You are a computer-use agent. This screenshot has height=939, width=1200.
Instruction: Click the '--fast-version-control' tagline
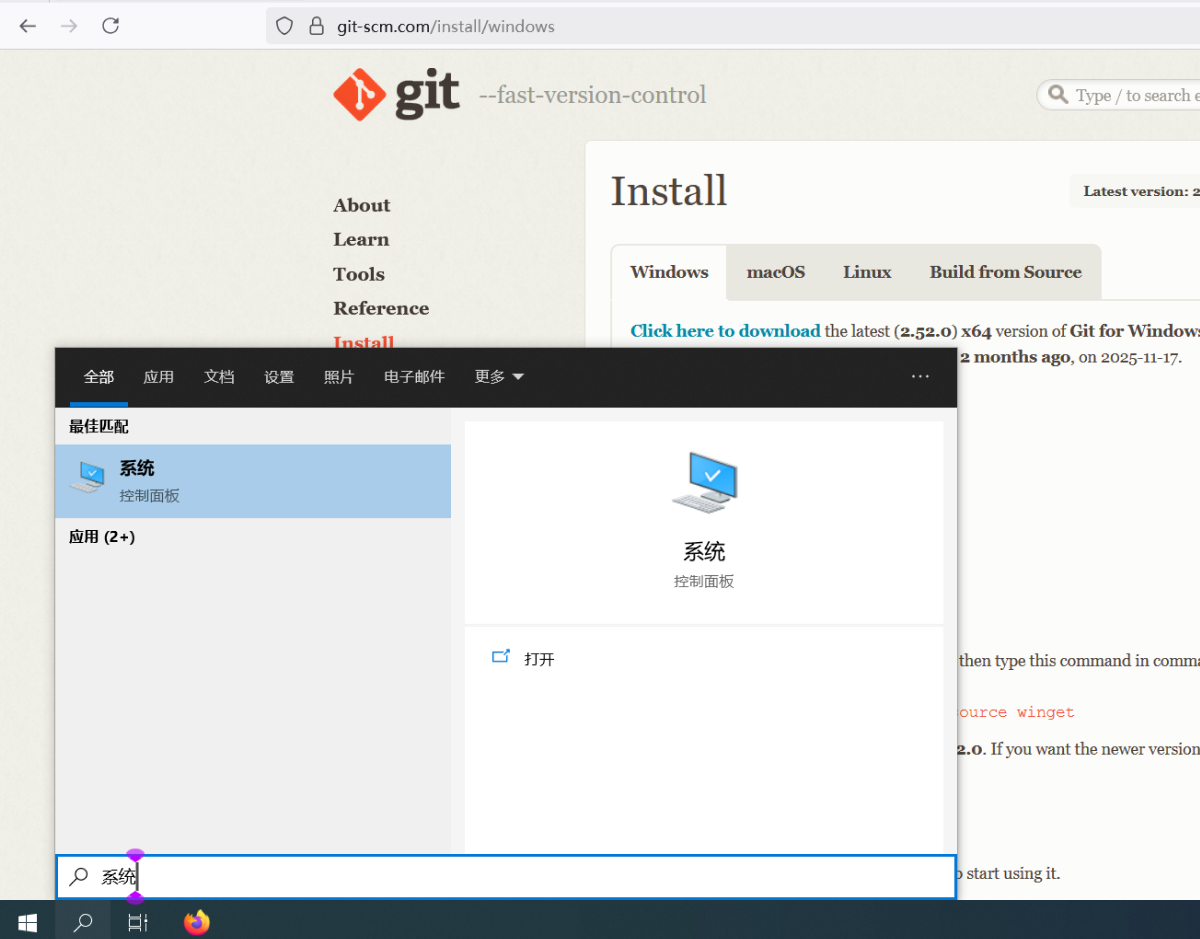click(x=592, y=95)
